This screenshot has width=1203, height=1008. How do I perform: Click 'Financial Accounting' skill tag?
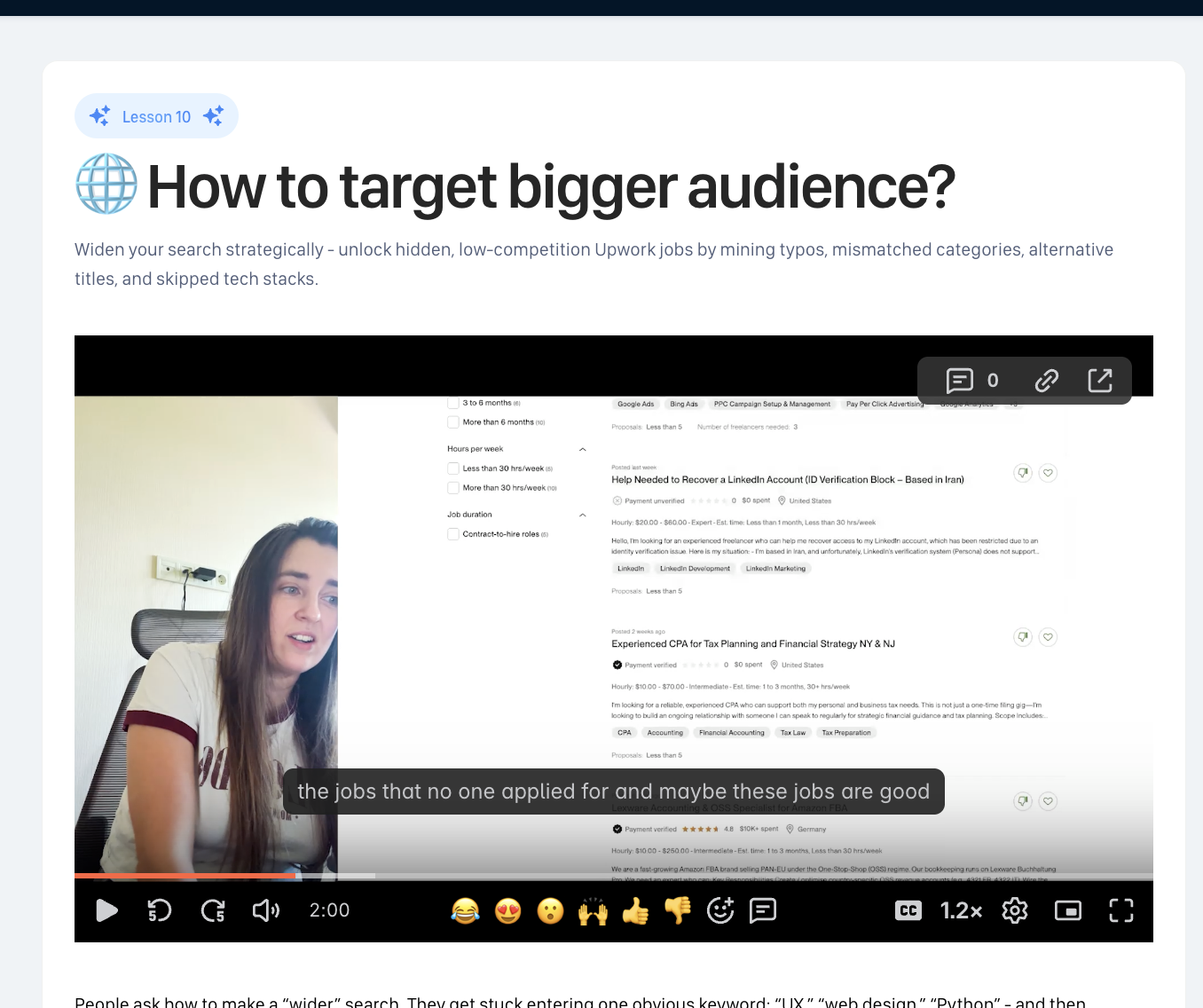pyautogui.click(x=732, y=733)
